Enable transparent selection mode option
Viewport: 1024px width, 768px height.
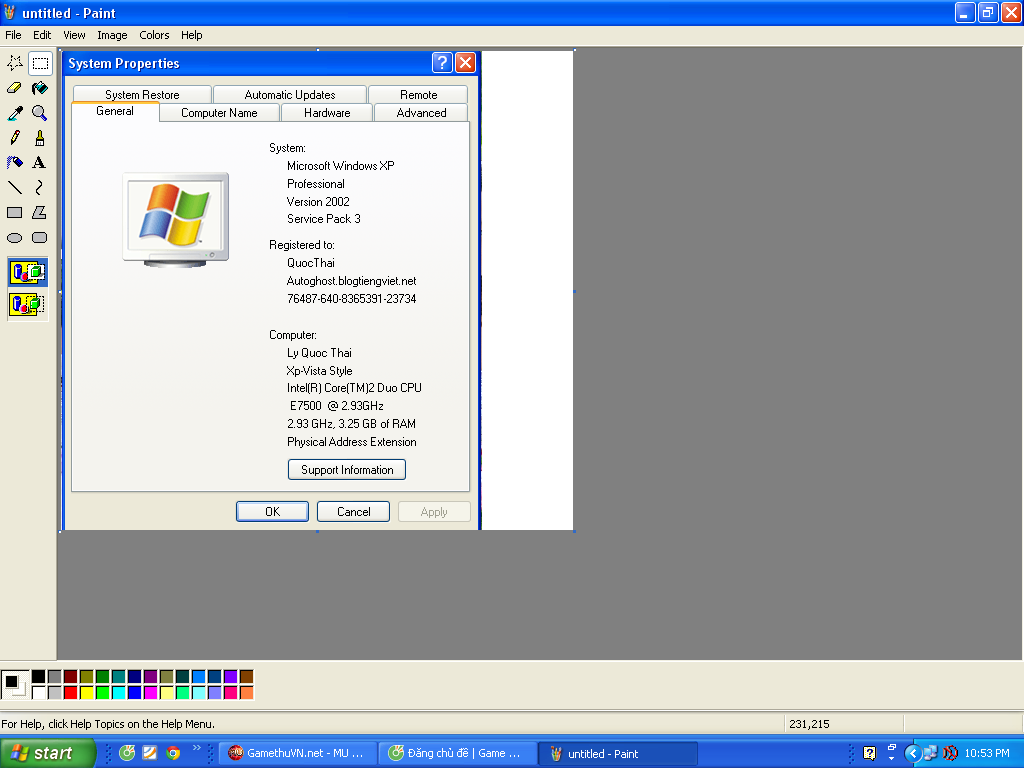tap(28, 304)
